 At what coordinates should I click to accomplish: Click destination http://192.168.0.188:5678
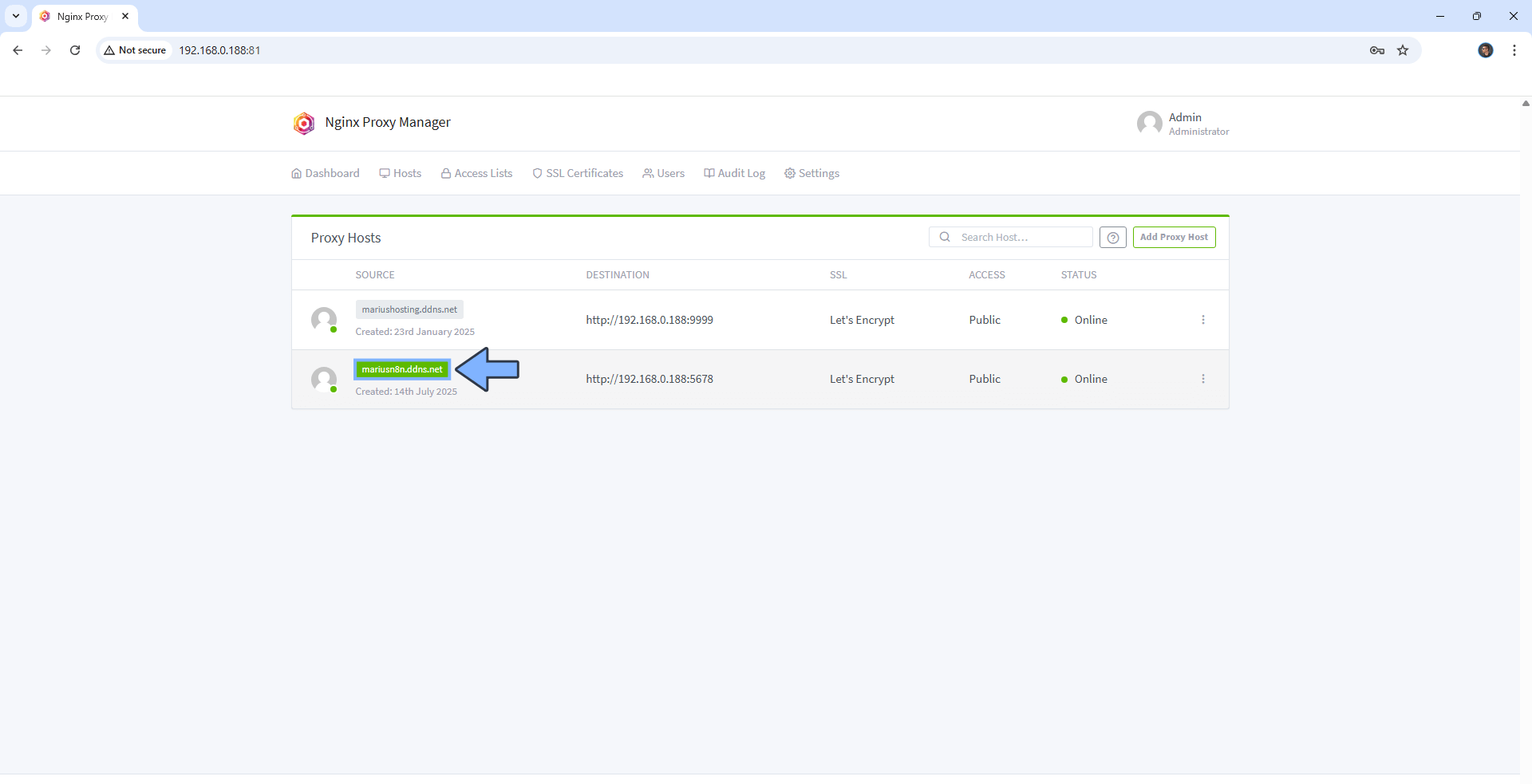point(650,380)
